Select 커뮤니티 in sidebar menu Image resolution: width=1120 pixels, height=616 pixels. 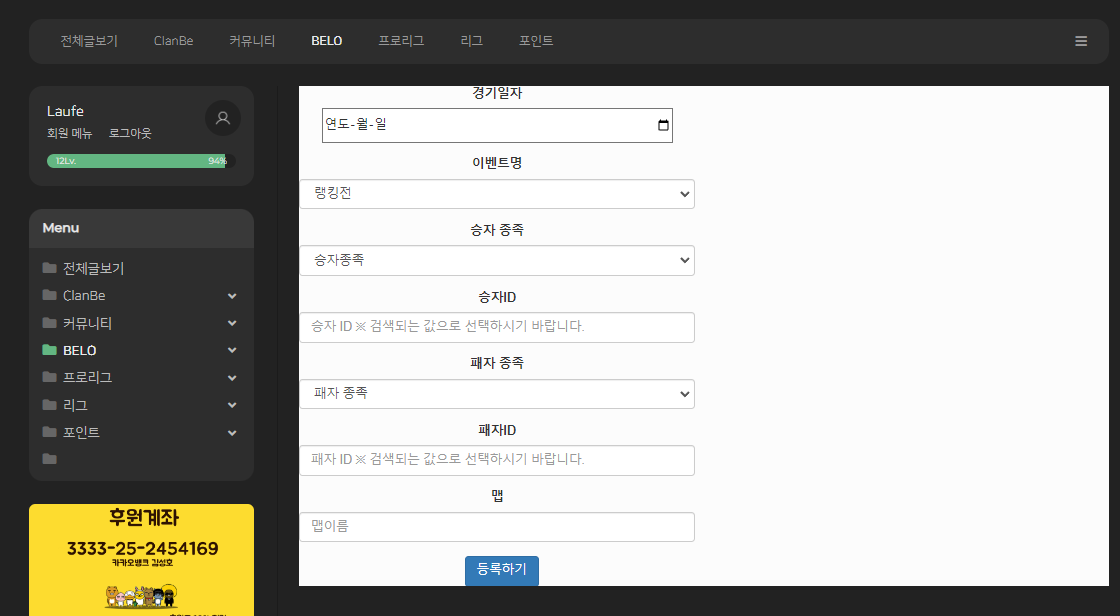[x=87, y=323]
